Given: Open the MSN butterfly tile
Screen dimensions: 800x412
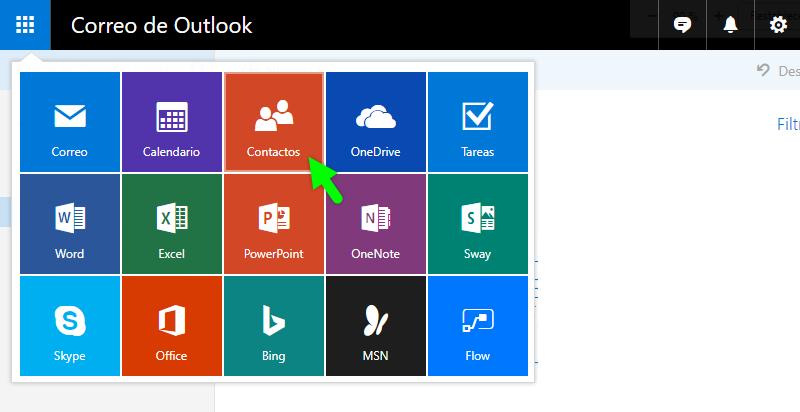Looking at the screenshot, I should pyautogui.click(x=376, y=325).
